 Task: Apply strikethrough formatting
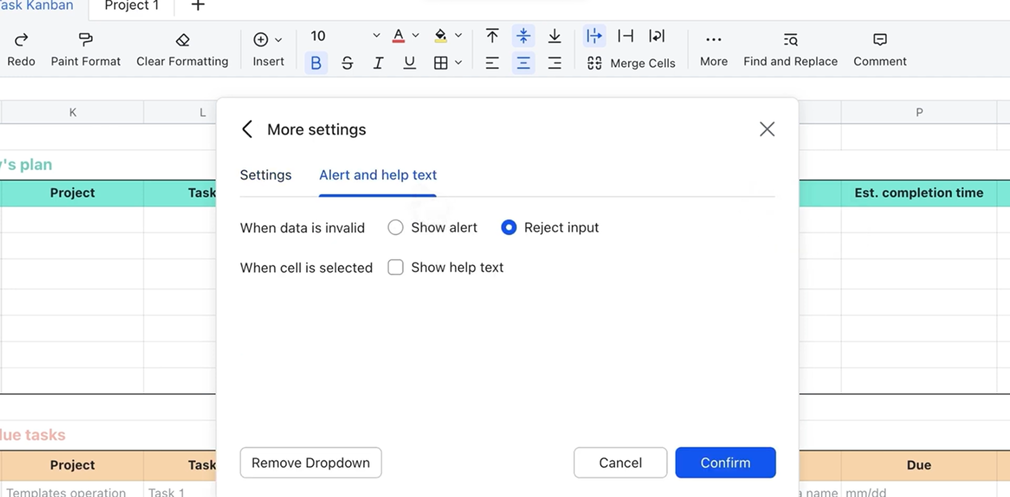(347, 63)
